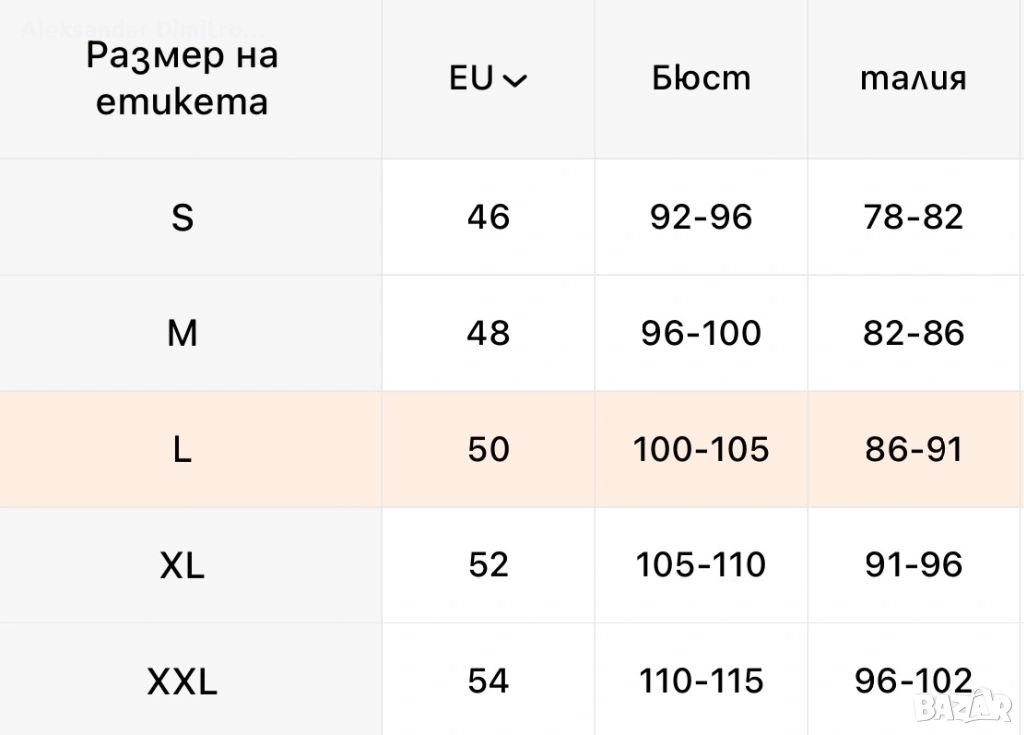Image resolution: width=1024 pixels, height=735 pixels.
Task: Click the EU size 54 cell
Action: 488,681
